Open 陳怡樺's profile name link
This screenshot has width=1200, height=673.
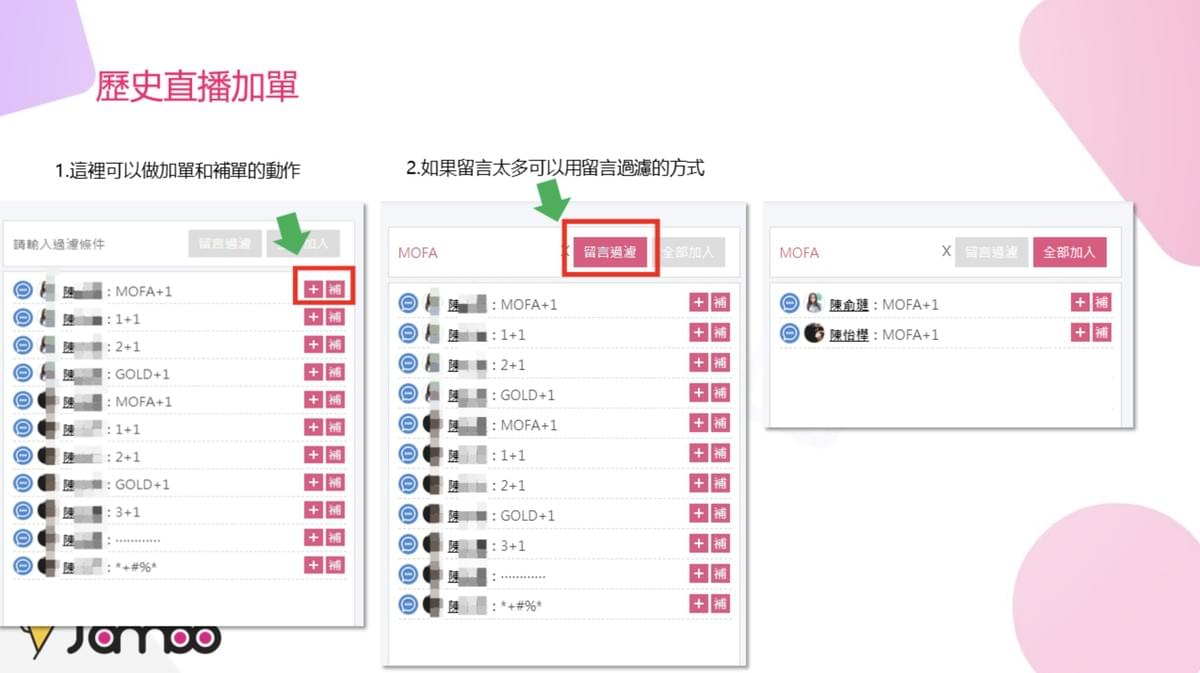[x=849, y=335]
